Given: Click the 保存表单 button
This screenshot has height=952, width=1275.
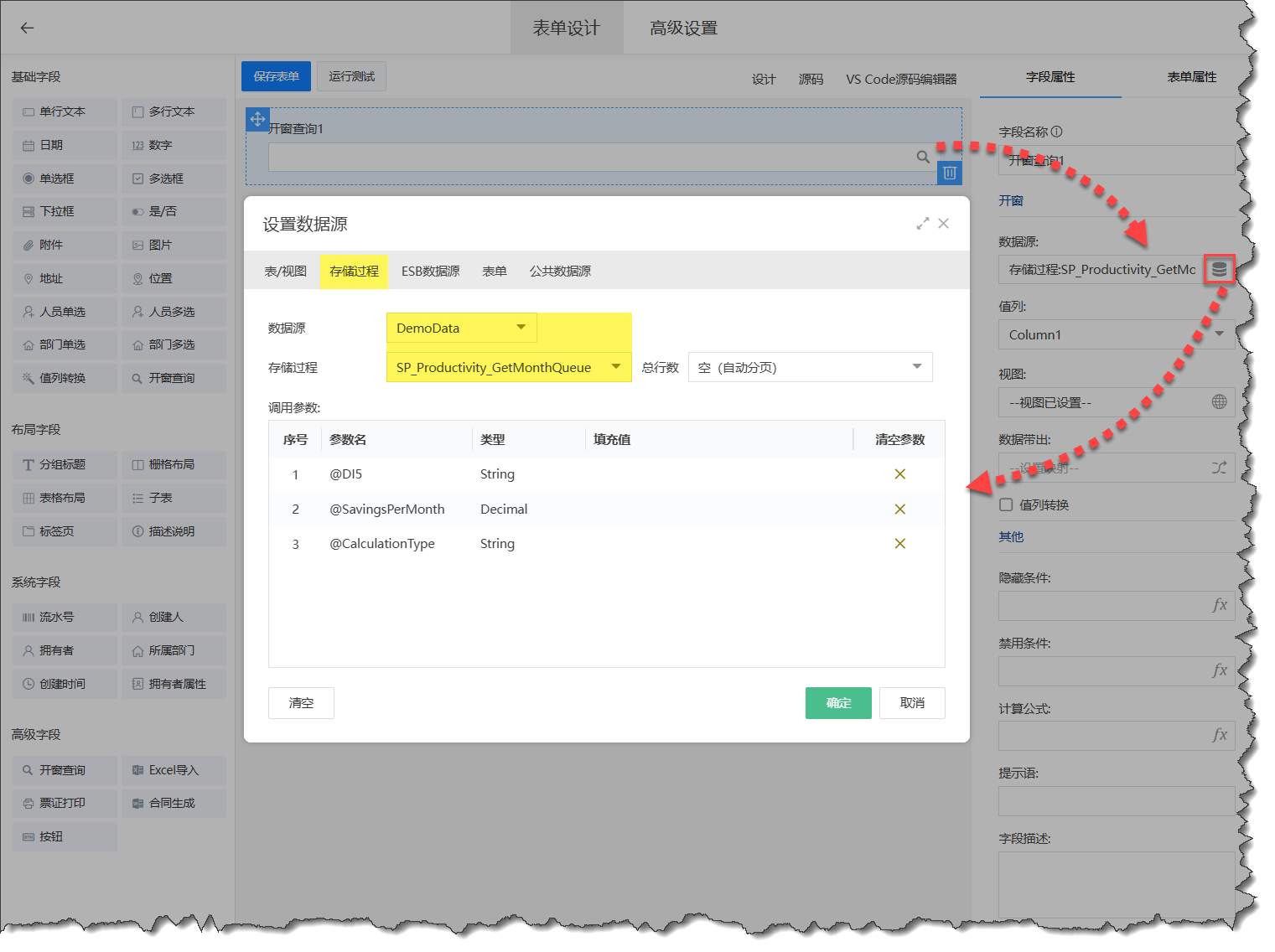Looking at the screenshot, I should [x=276, y=76].
